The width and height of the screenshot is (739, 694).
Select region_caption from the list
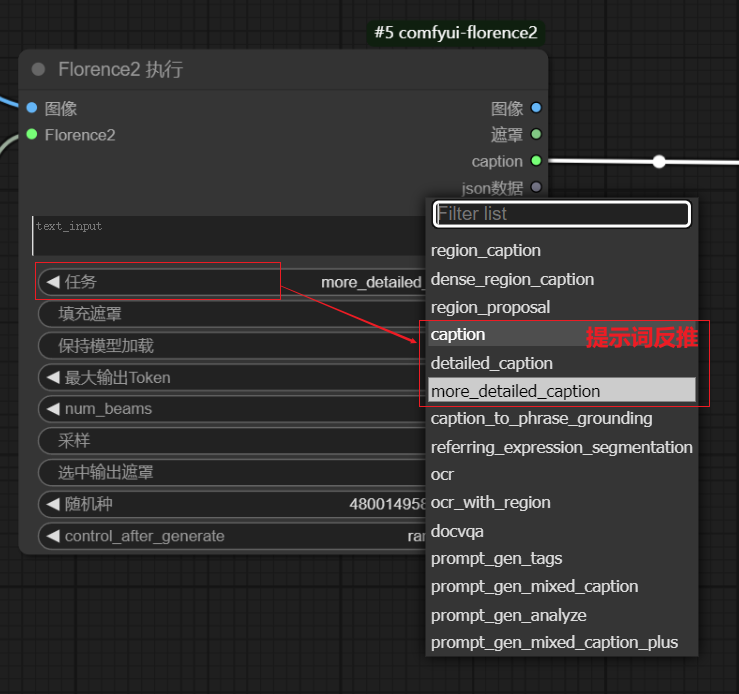click(561, 251)
